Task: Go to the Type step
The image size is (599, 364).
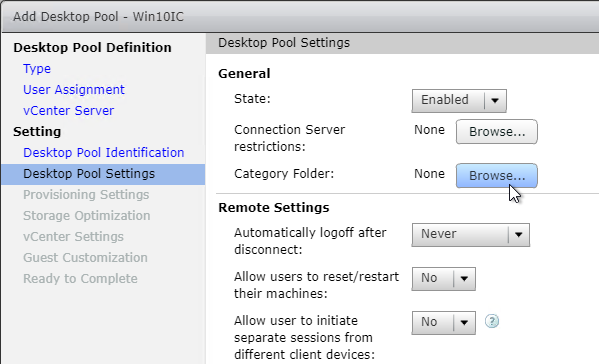Action: 37,69
